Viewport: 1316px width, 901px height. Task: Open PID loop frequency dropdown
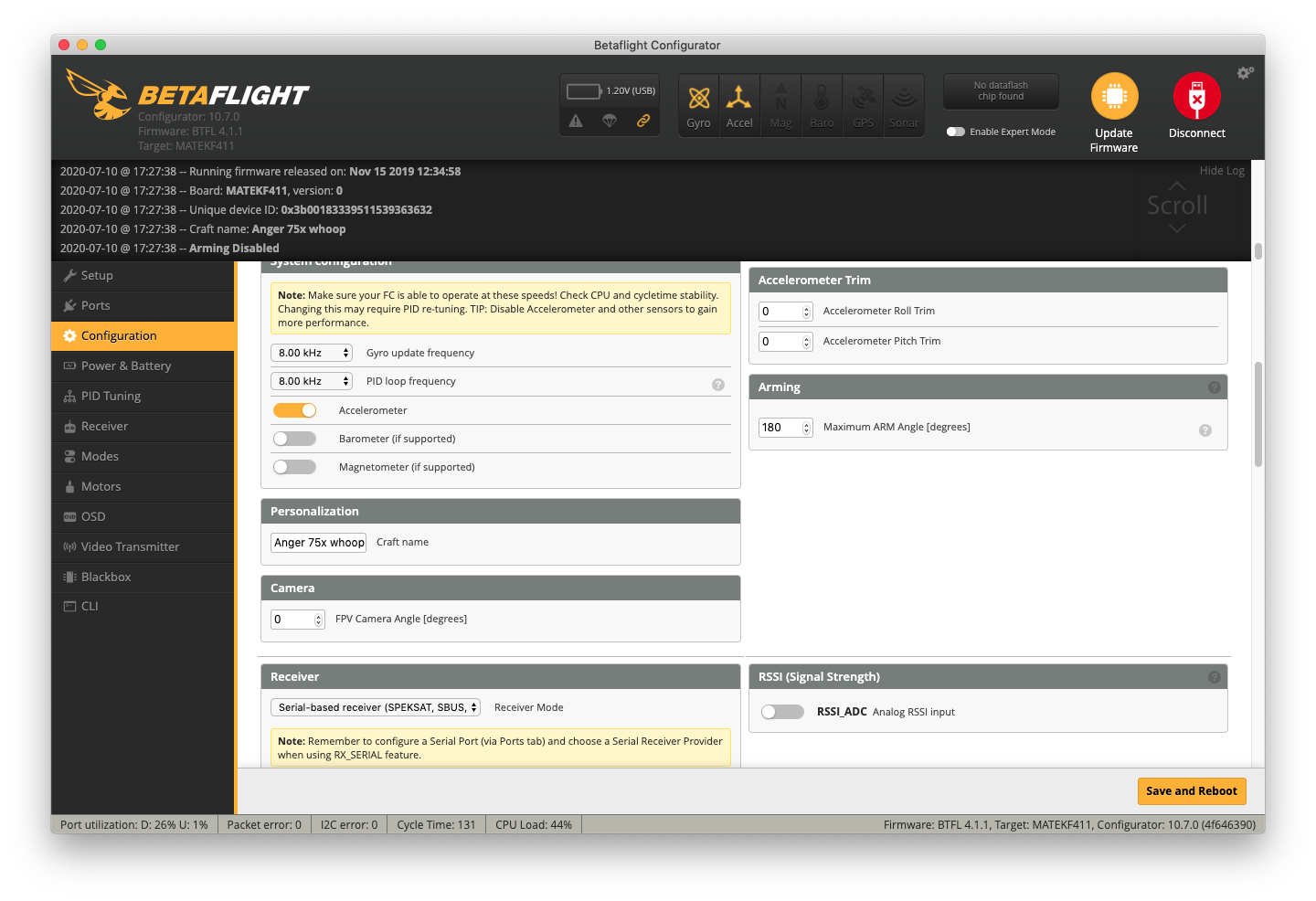[x=312, y=381]
